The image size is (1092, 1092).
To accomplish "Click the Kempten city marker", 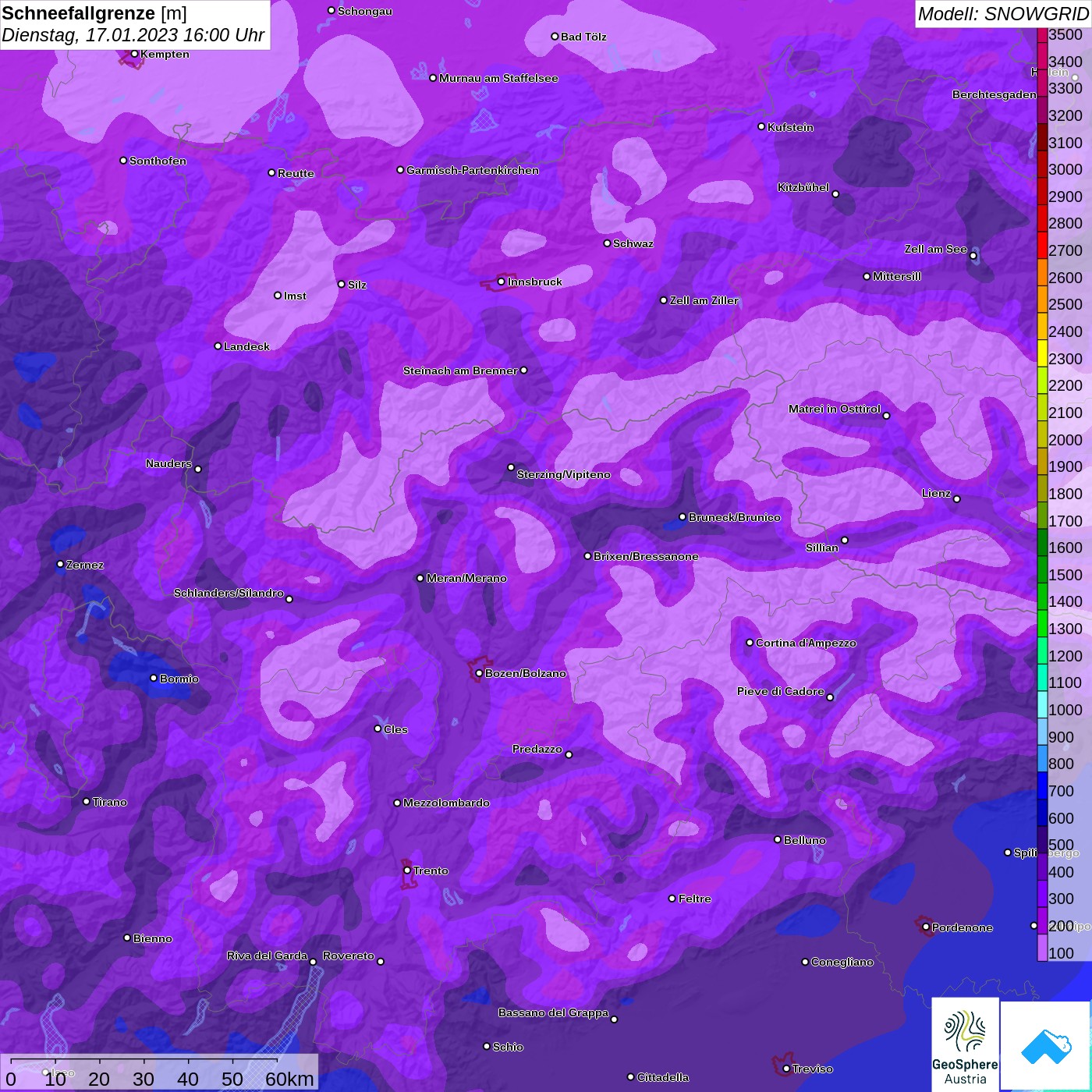I will click(x=134, y=54).
